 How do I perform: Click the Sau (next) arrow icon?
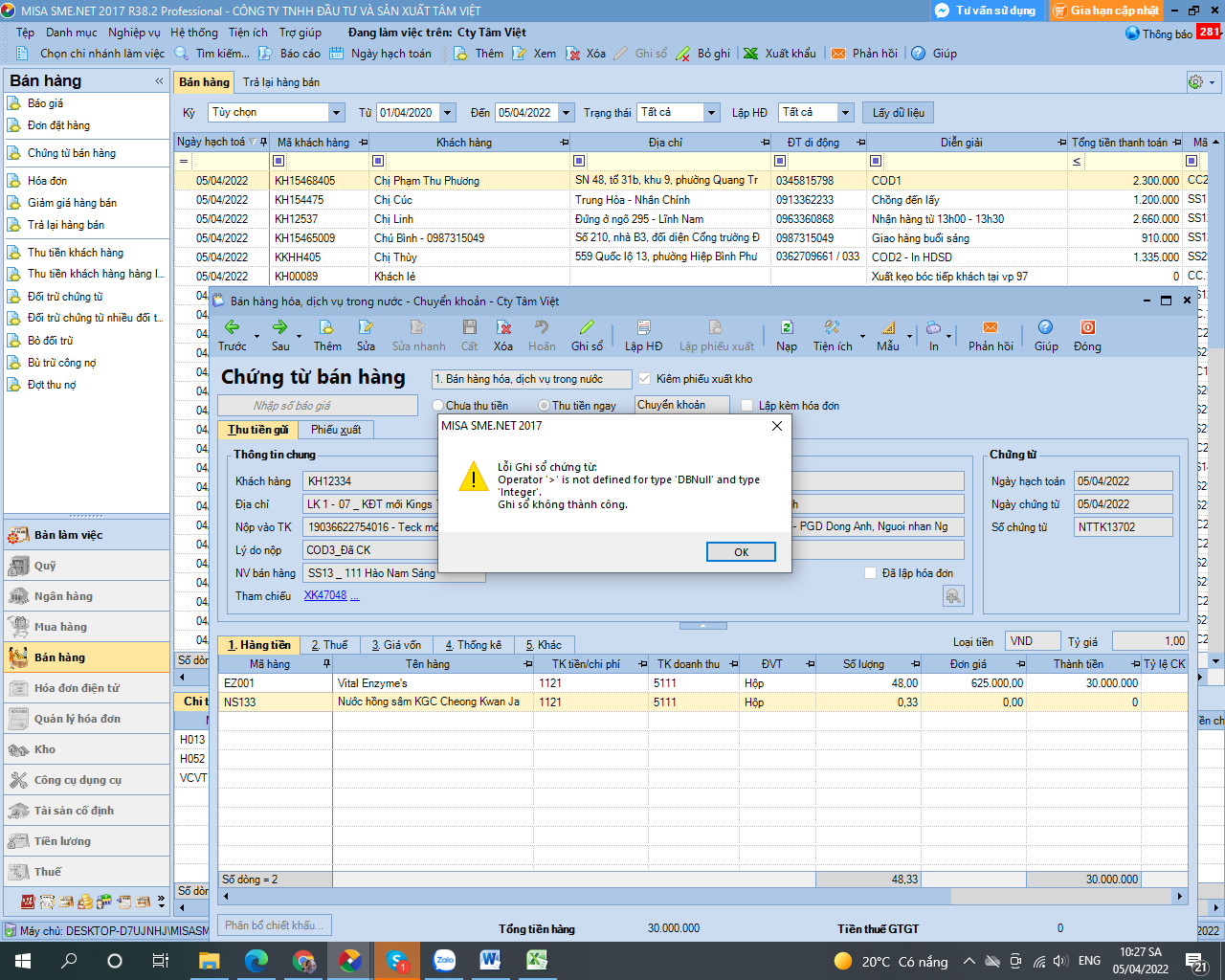[279, 327]
